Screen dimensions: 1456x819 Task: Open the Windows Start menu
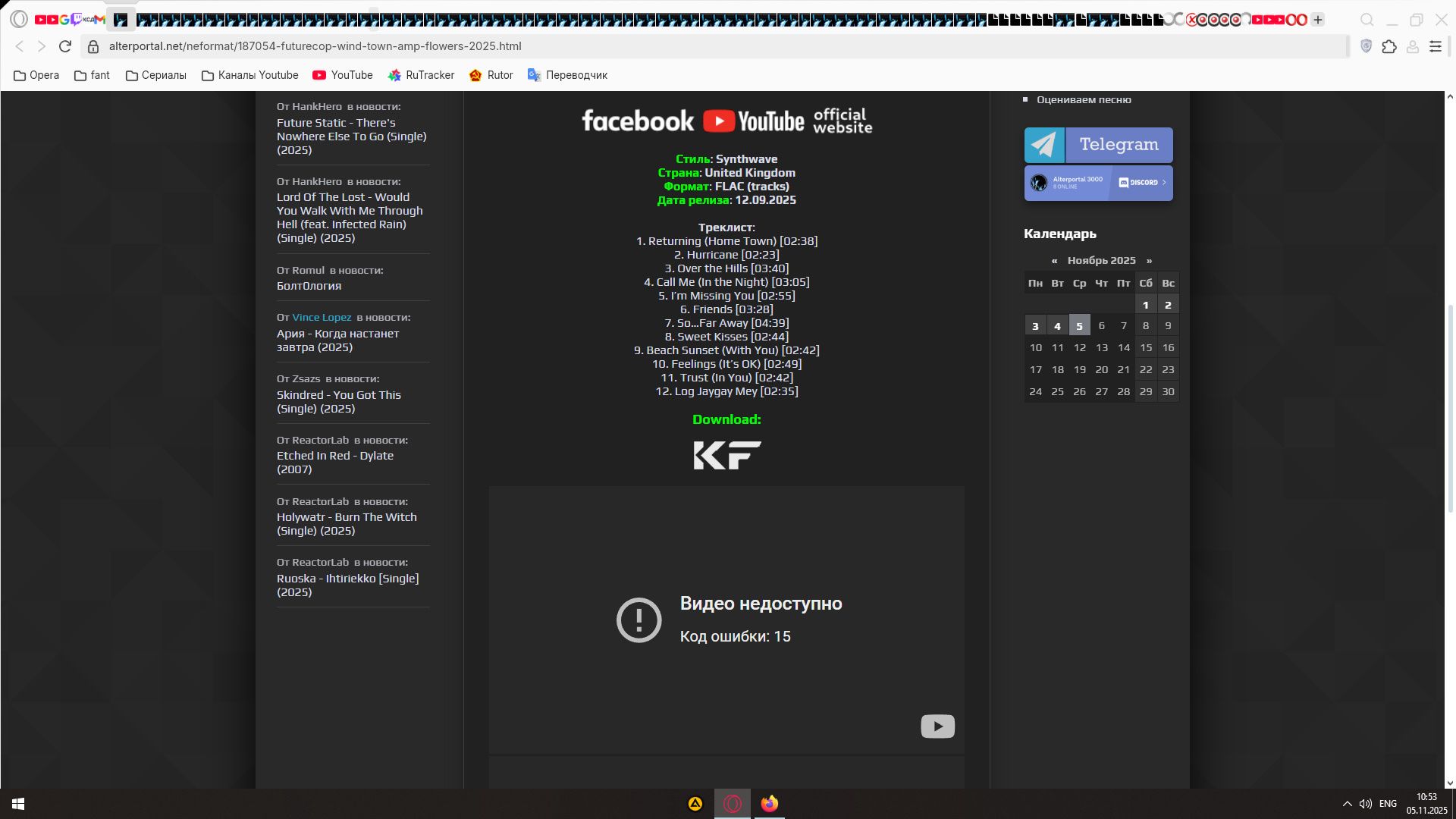click(18, 804)
